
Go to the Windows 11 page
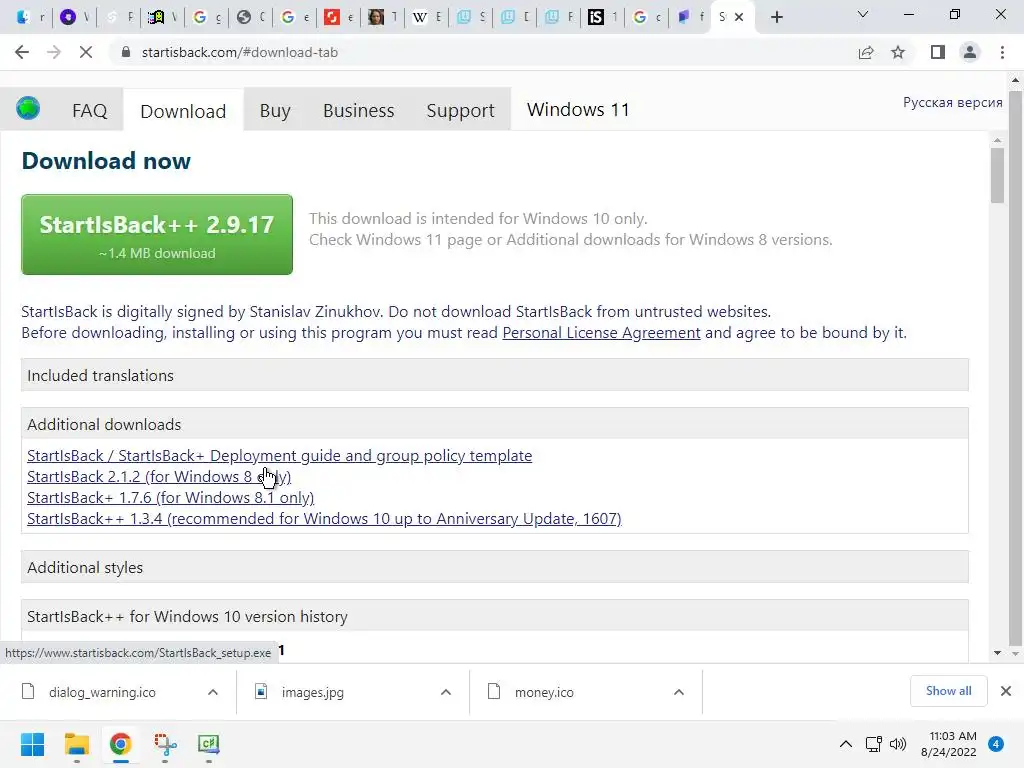tap(578, 110)
